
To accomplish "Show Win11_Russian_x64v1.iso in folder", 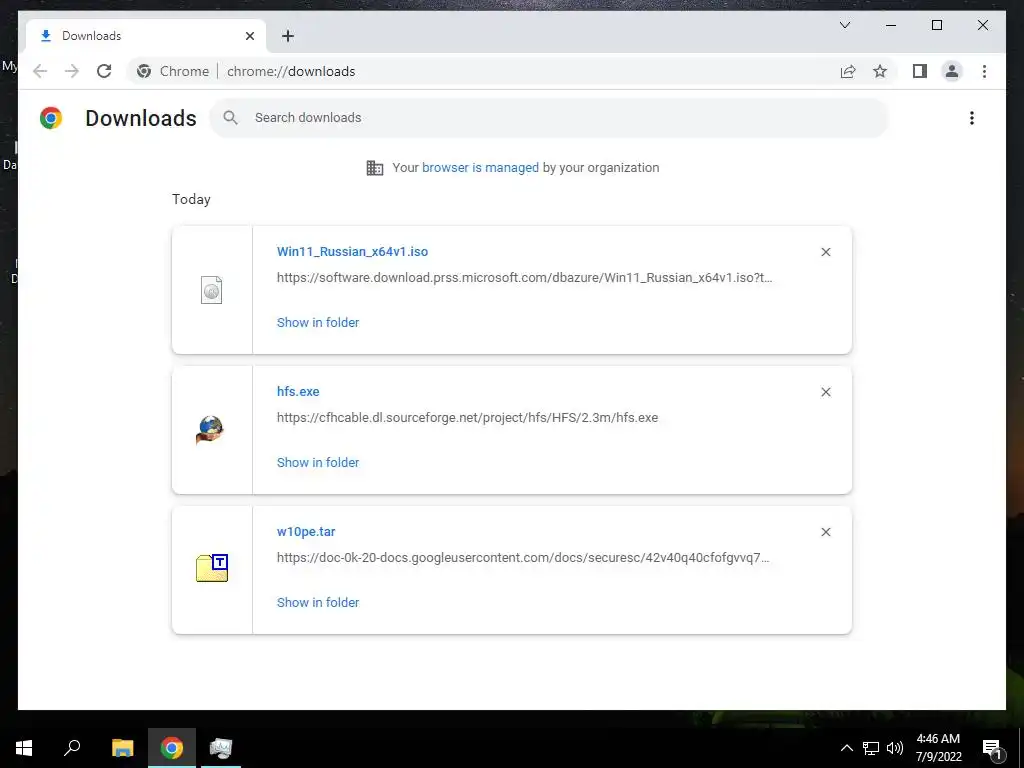I will [x=318, y=322].
